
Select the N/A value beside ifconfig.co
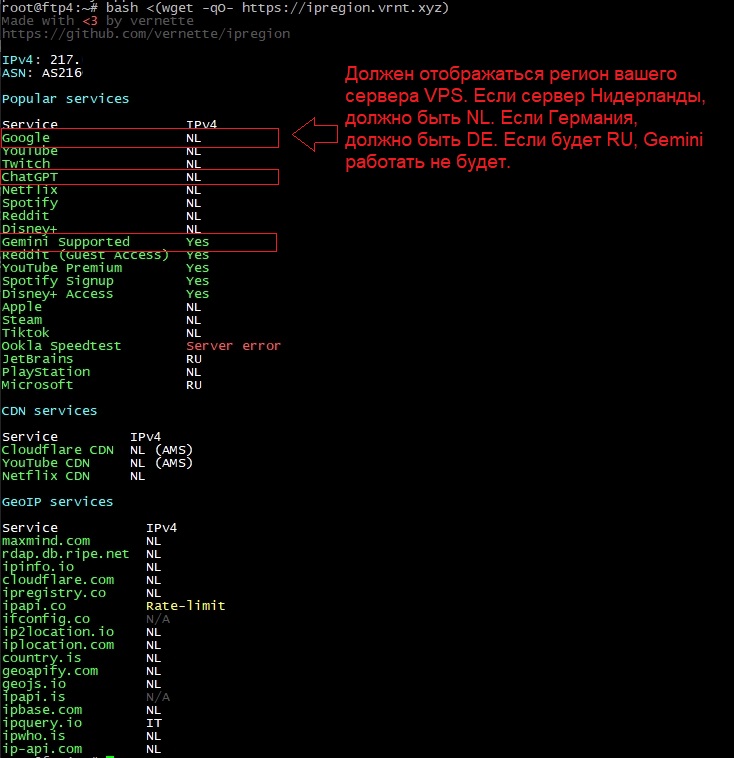pos(158,619)
